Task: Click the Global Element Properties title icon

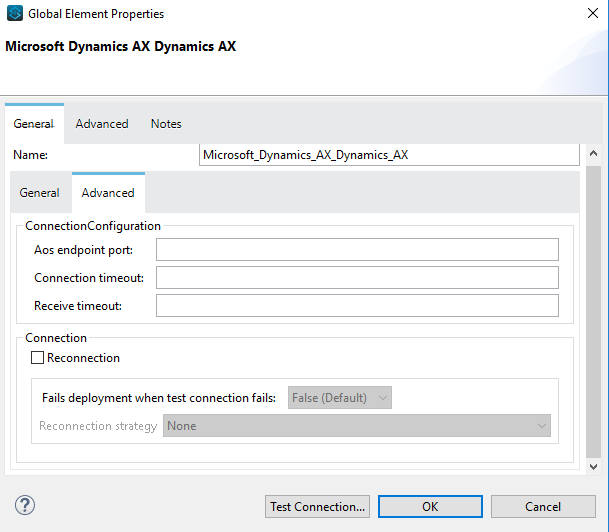Action: click(x=15, y=14)
